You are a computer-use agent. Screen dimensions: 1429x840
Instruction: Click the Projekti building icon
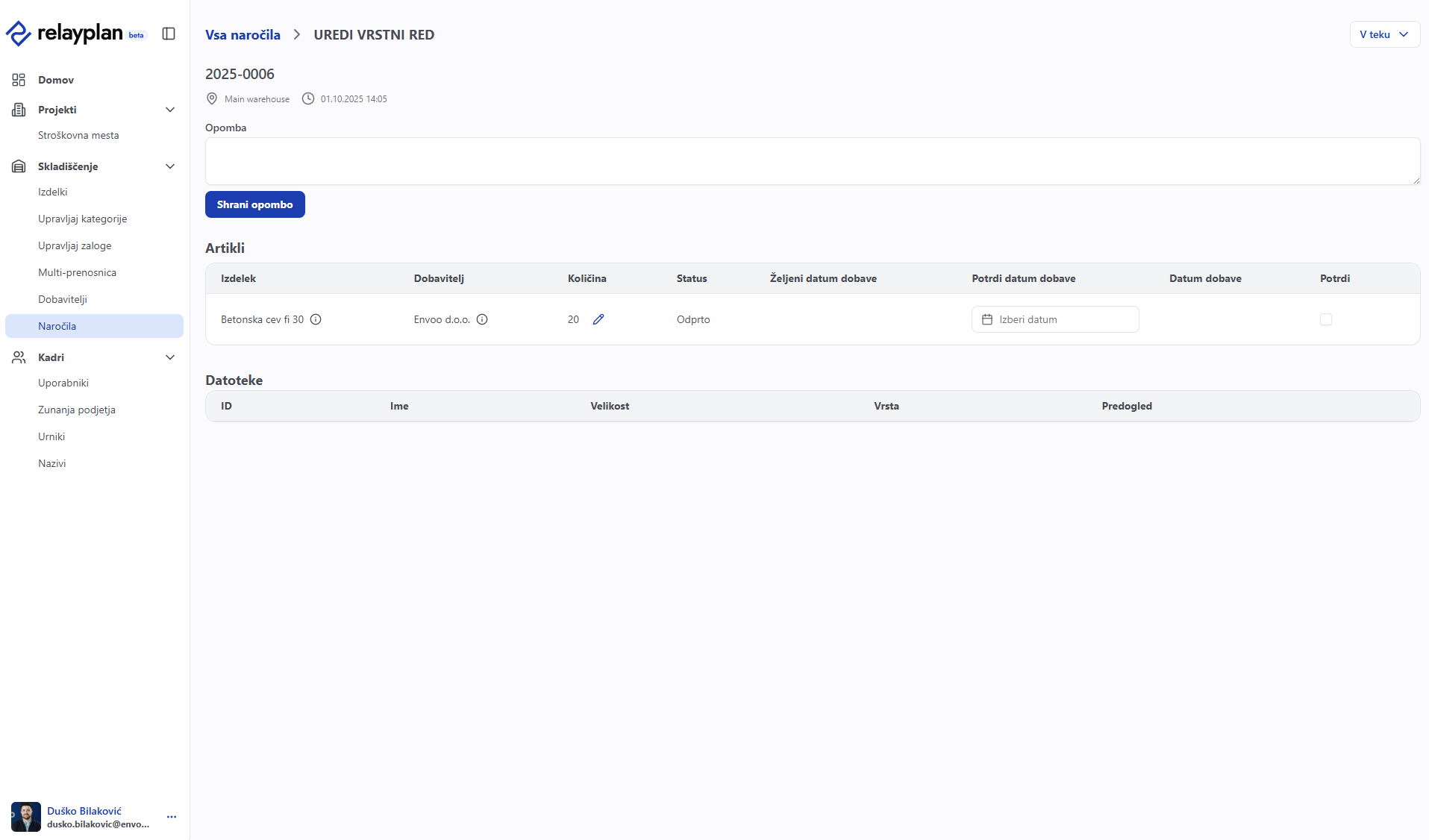(19, 110)
